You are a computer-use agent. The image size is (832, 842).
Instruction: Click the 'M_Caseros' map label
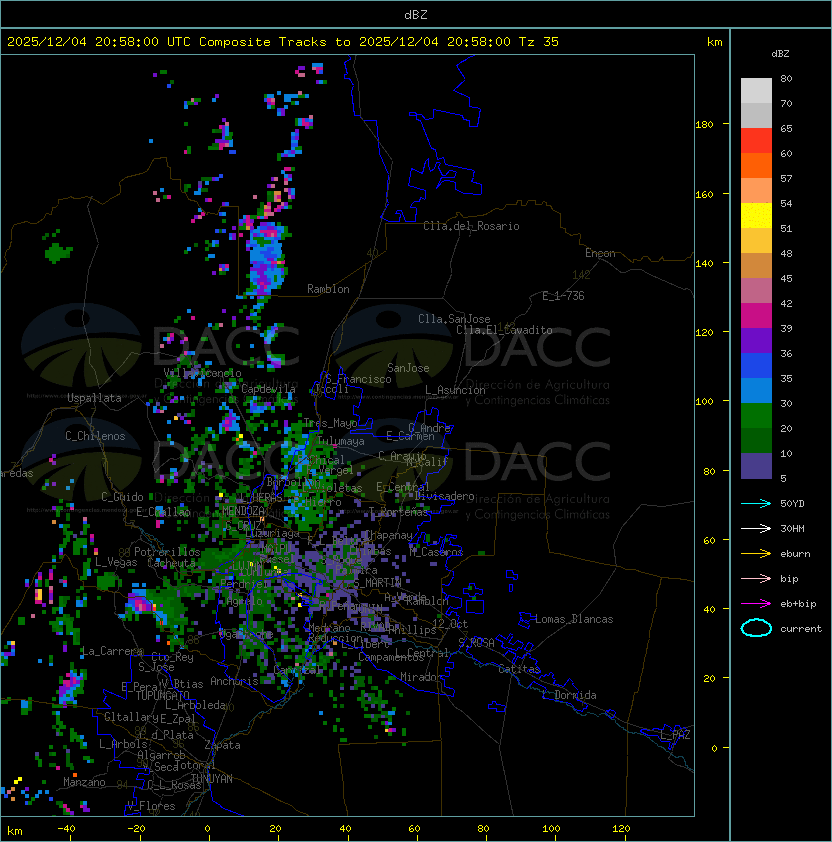coord(436,552)
